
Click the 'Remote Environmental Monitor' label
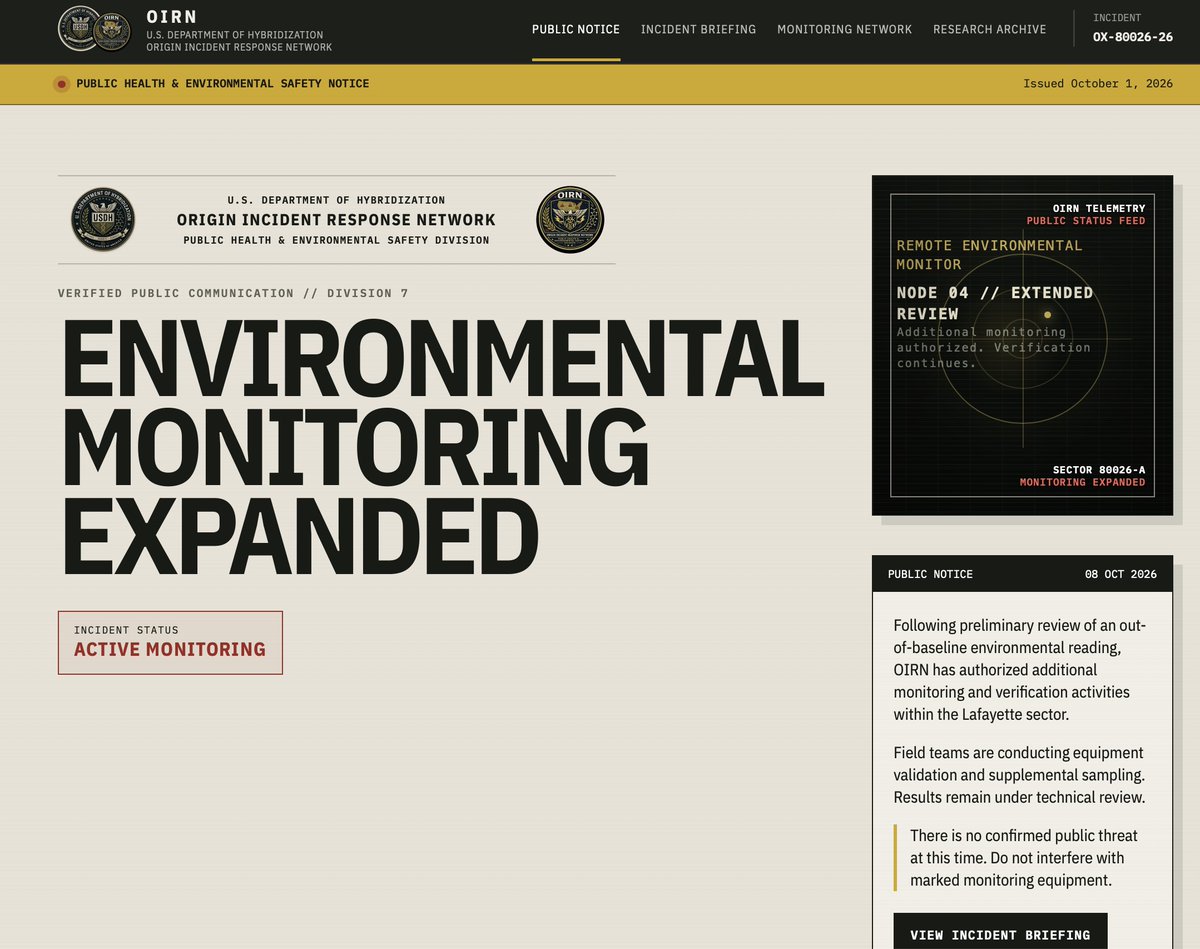[x=989, y=255]
